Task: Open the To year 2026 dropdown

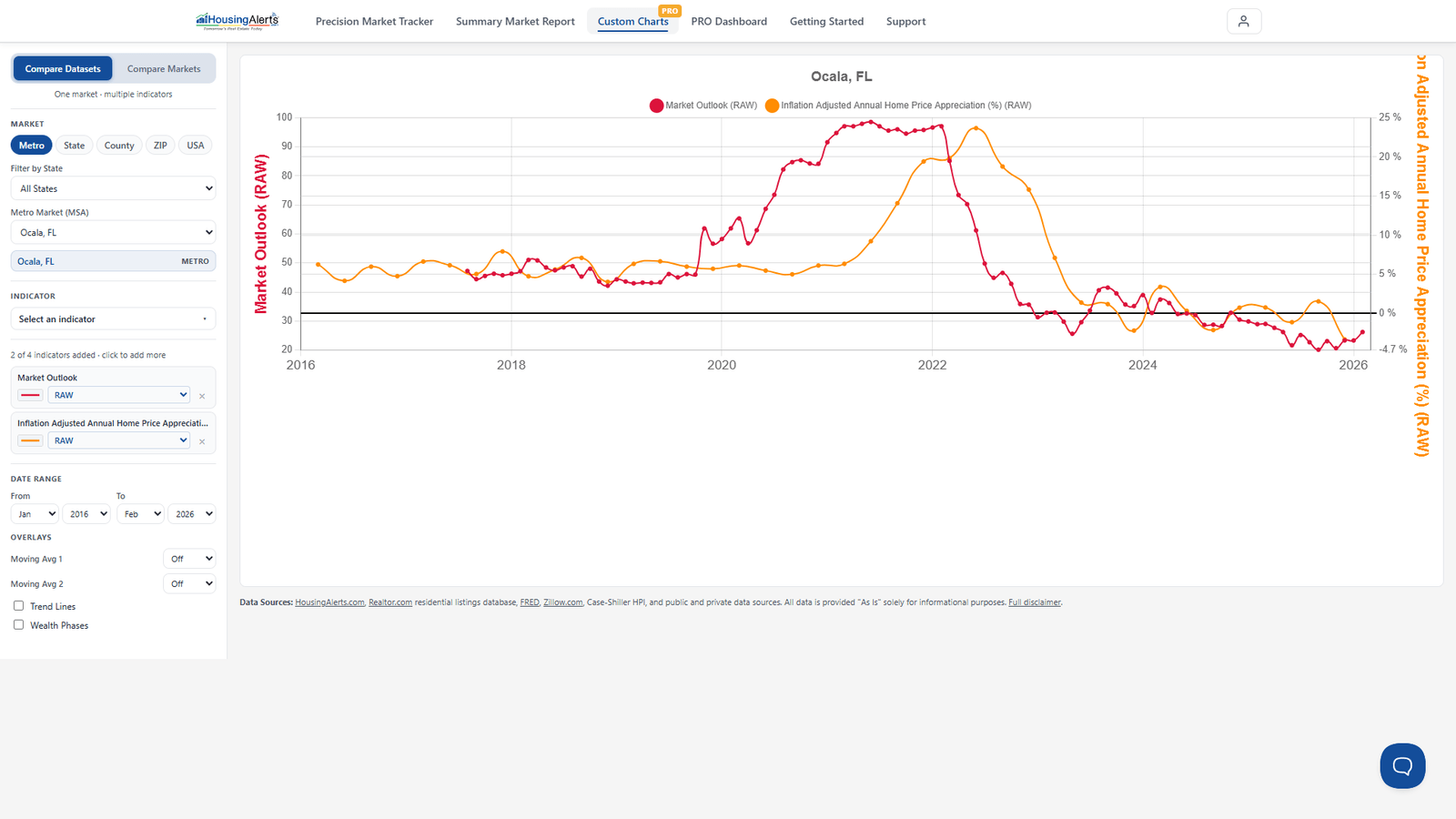Action: (192, 514)
